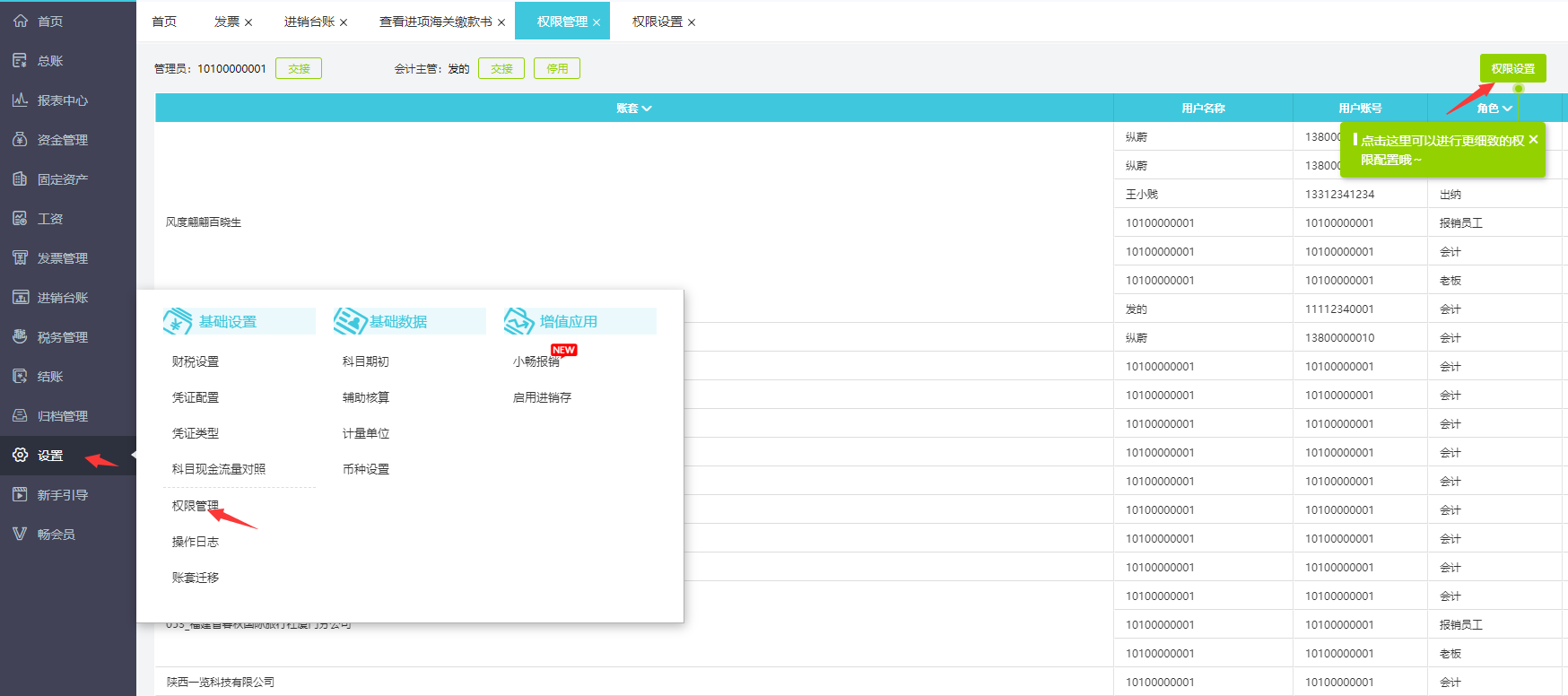Expand the 账套 column dropdown
Image resolution: width=1568 pixels, height=696 pixels.
[x=647, y=109]
